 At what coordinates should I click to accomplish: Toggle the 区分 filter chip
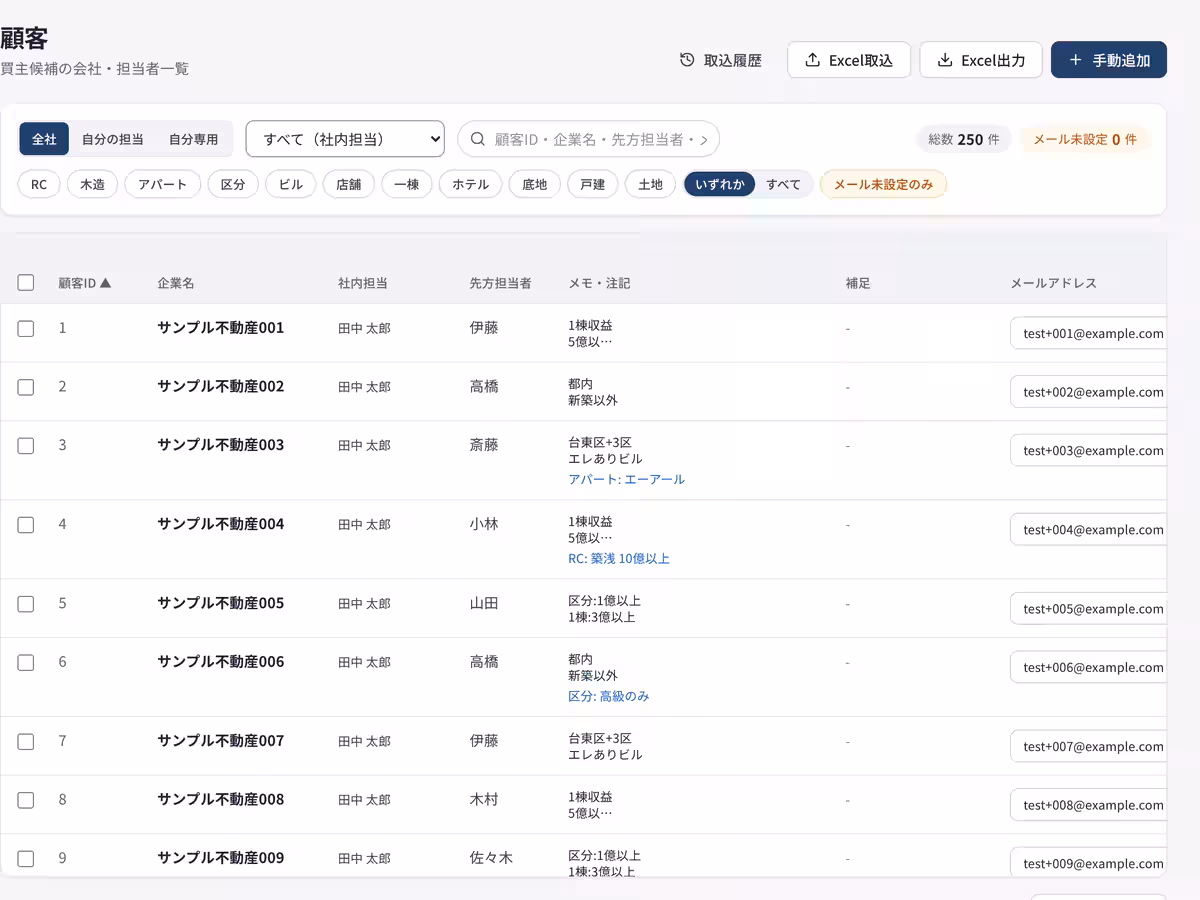233,184
